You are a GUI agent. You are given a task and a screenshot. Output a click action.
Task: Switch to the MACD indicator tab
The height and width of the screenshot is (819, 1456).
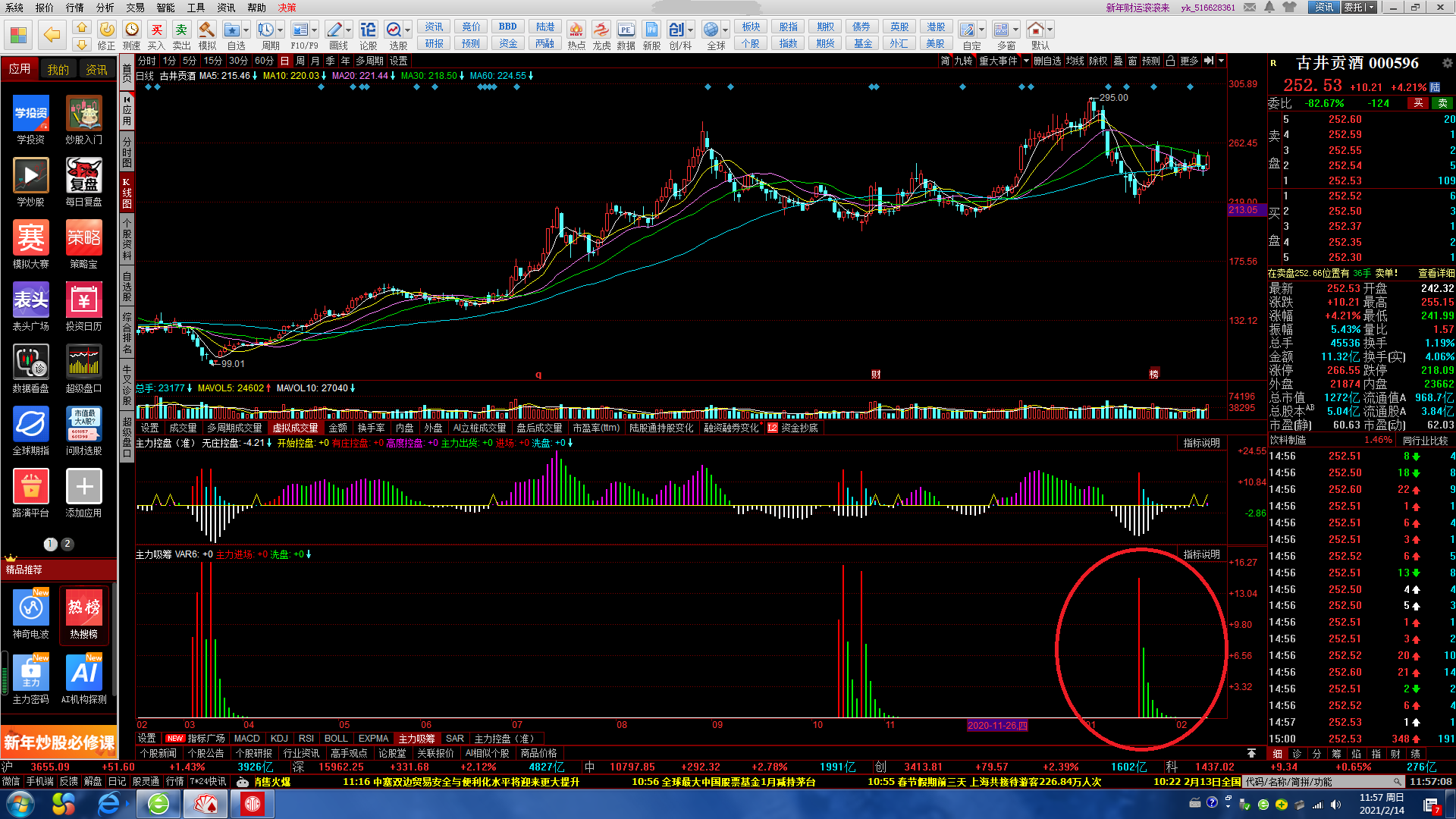246,738
